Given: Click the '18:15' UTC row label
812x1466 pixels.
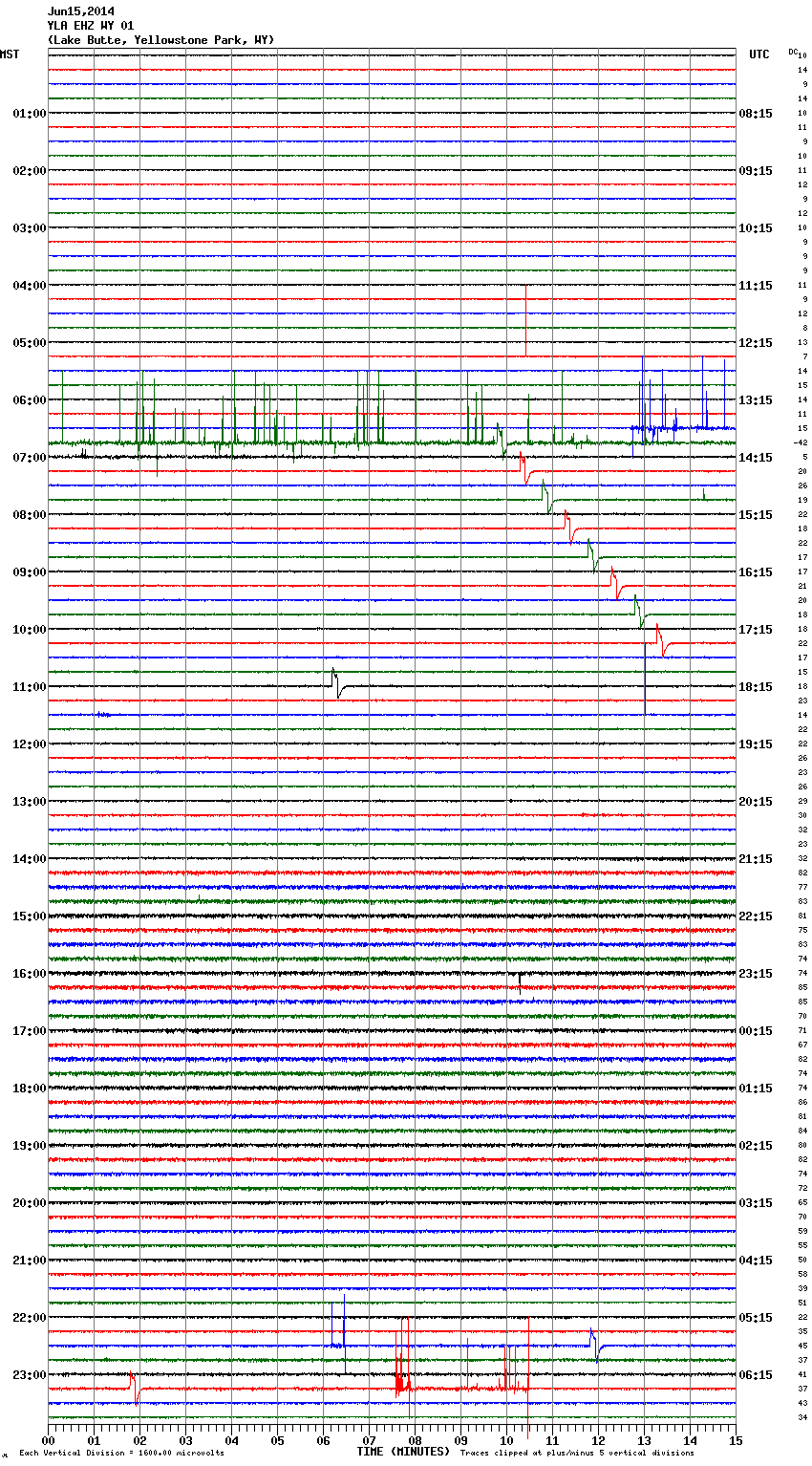Looking at the screenshot, I should 756,687.
